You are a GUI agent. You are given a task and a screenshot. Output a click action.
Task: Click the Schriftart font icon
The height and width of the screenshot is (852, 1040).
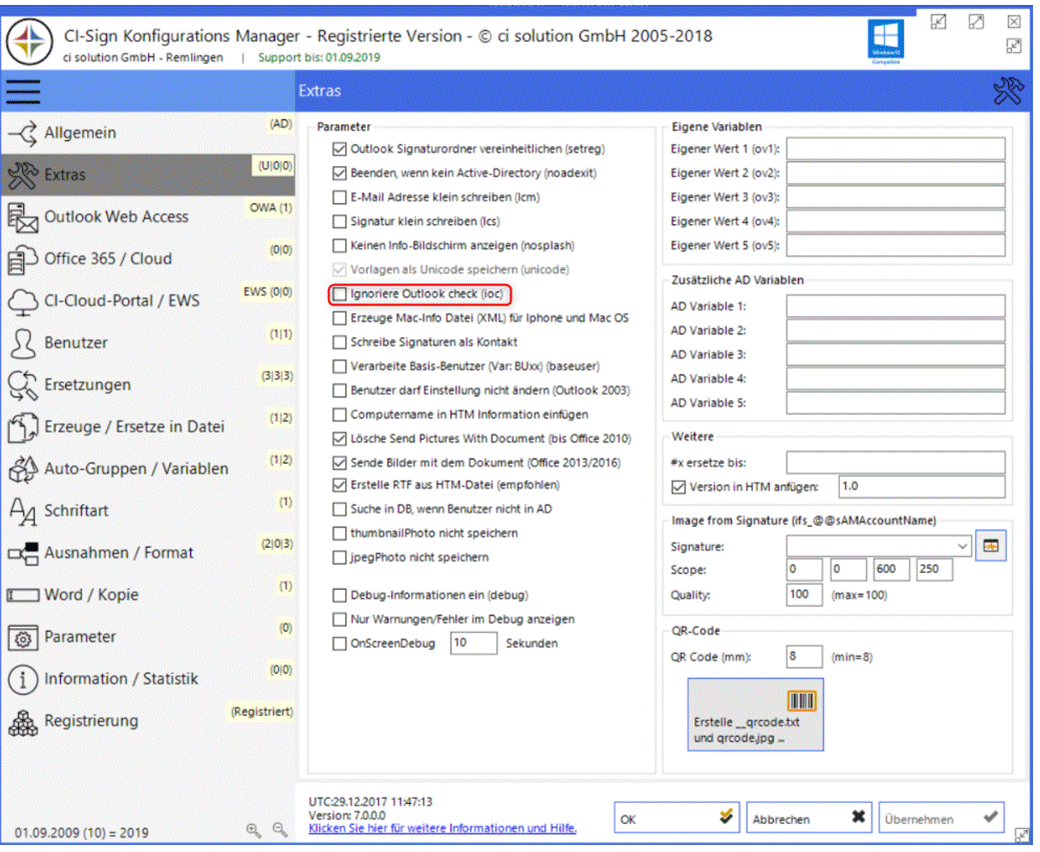click(x=22, y=510)
